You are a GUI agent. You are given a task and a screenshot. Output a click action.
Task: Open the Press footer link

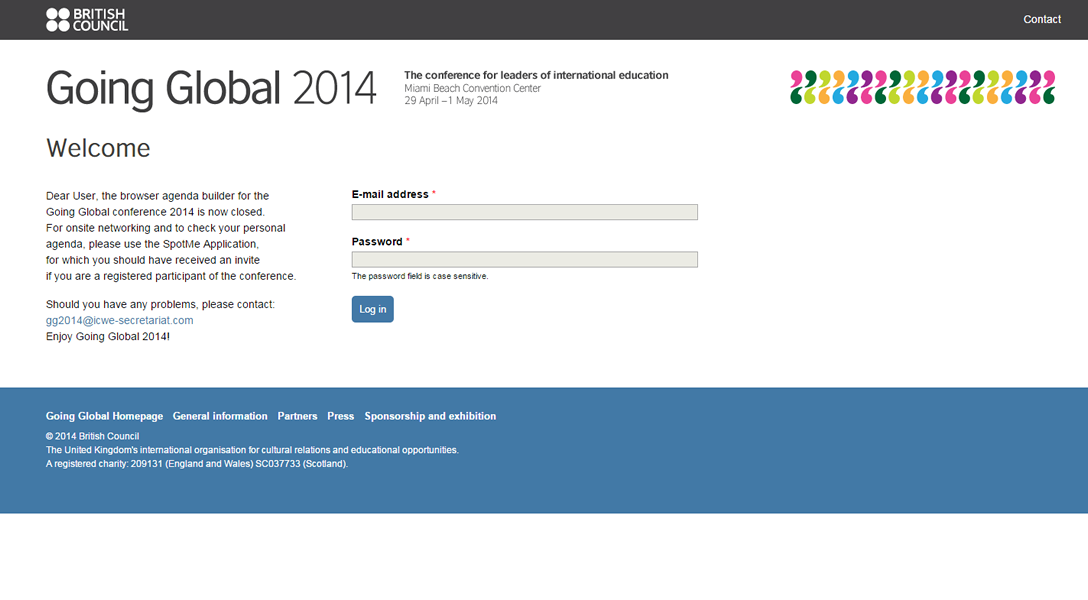(341, 416)
